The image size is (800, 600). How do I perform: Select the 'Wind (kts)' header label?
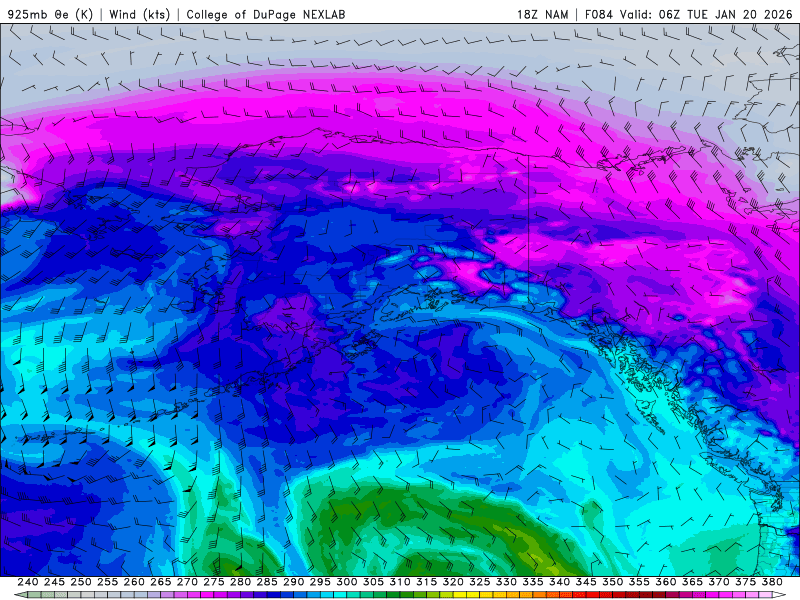[139, 14]
